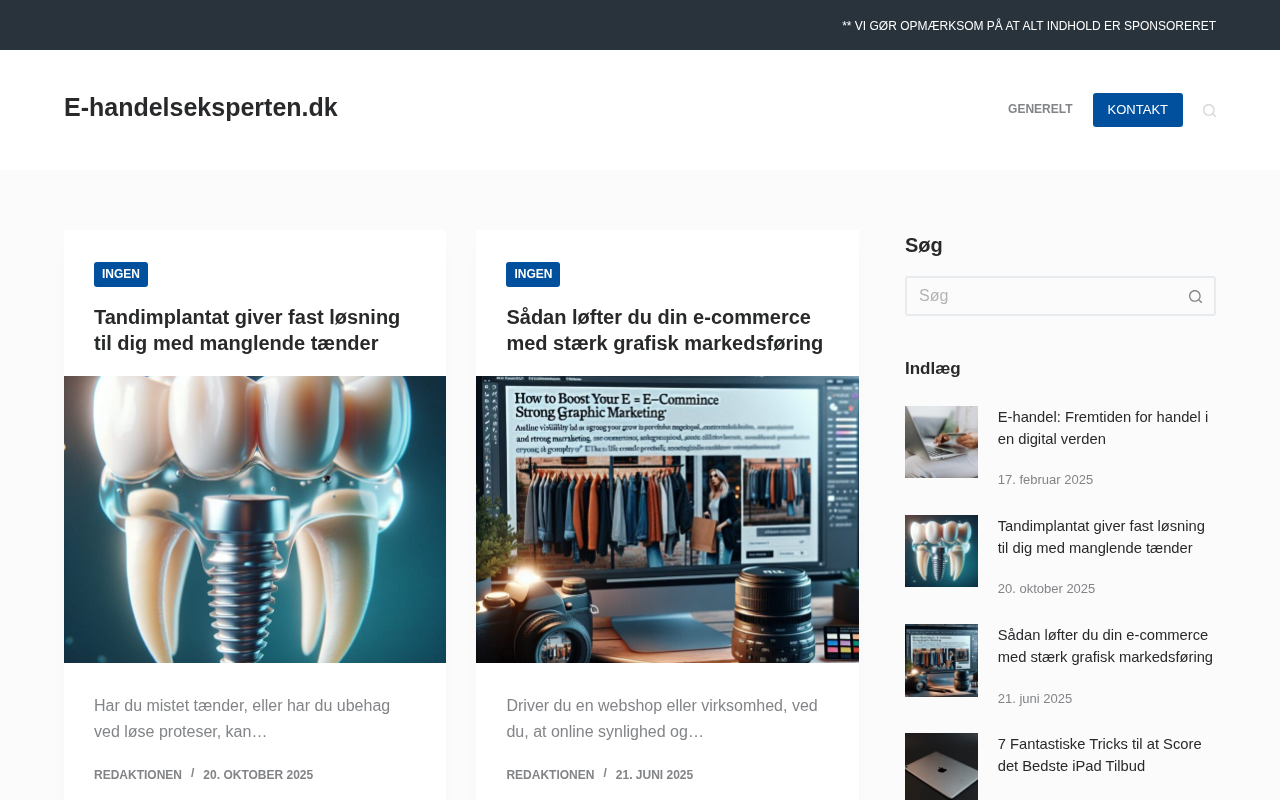Select the Ingen tag on e-commerce card
The image size is (1280, 800).
[533, 274]
